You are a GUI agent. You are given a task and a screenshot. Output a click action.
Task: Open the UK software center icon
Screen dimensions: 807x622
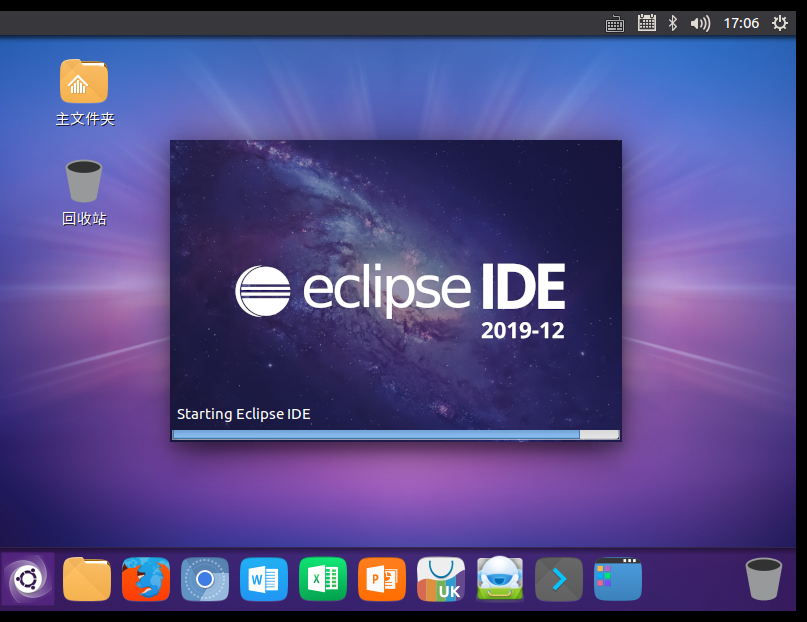click(x=441, y=579)
